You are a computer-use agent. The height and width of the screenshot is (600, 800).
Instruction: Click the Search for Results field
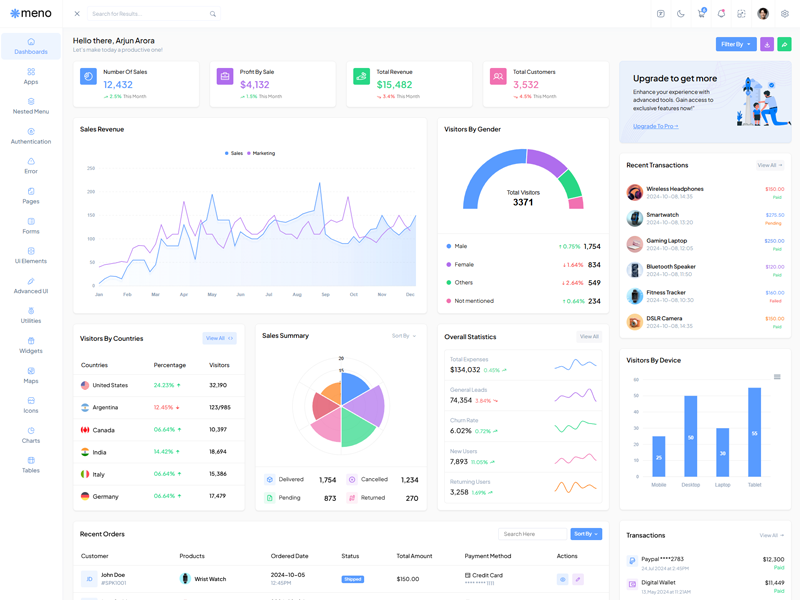click(150, 14)
